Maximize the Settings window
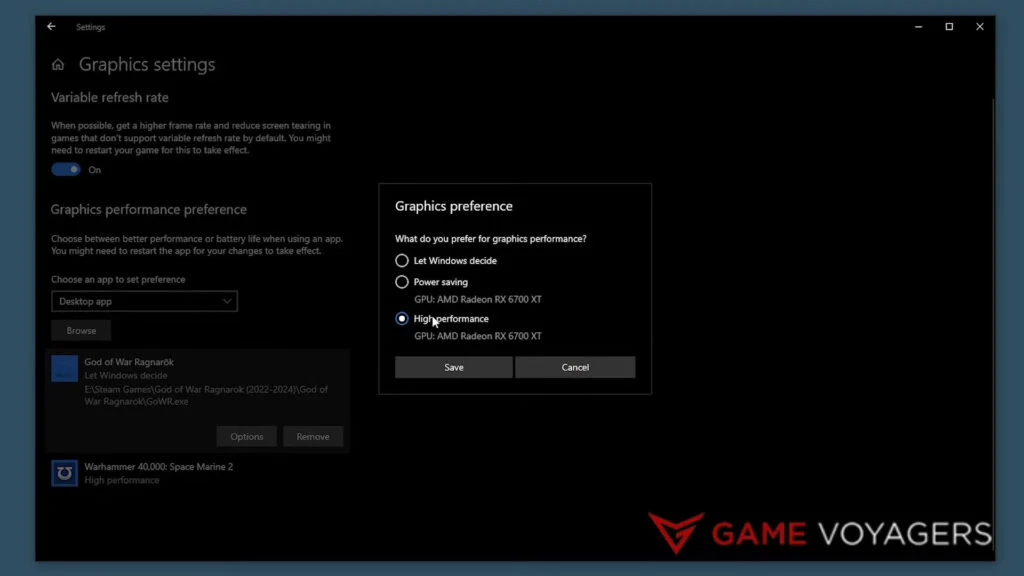This screenshot has width=1024, height=576. coord(950,27)
